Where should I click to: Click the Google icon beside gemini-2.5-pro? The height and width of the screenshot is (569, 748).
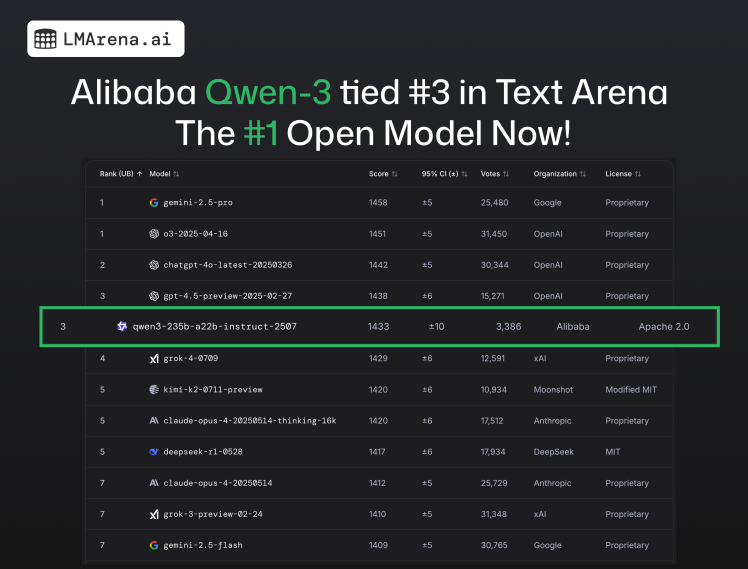pos(154,203)
